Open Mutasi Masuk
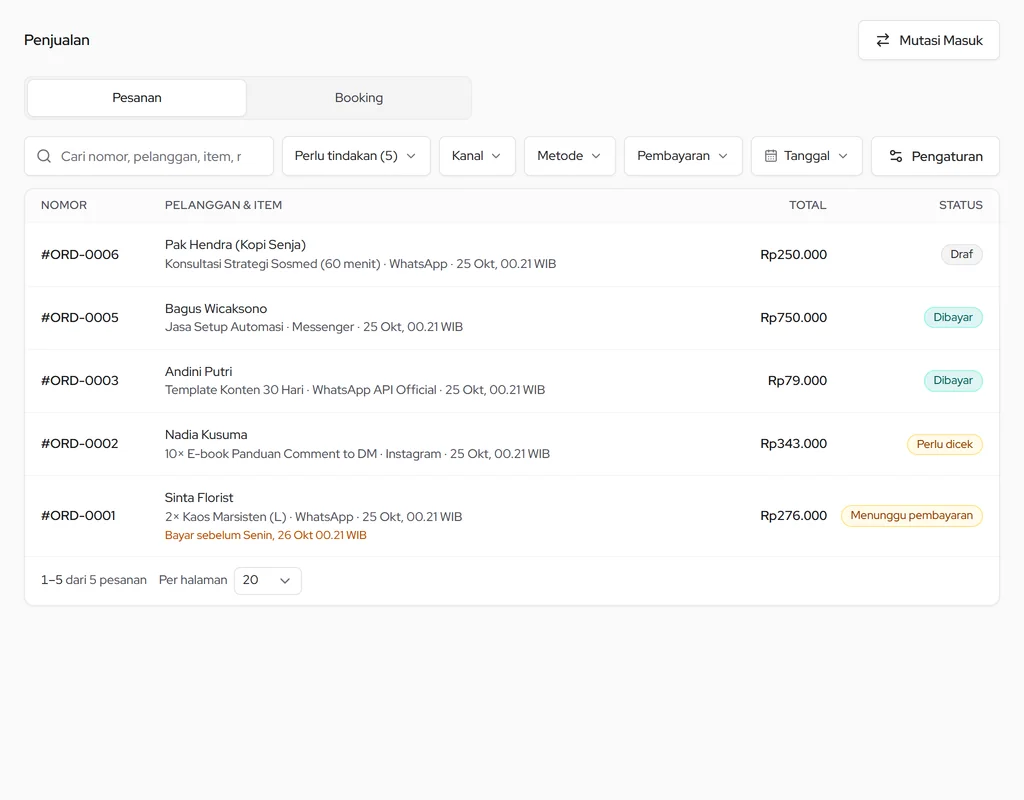The width and height of the screenshot is (1024, 800). pyautogui.click(x=929, y=40)
